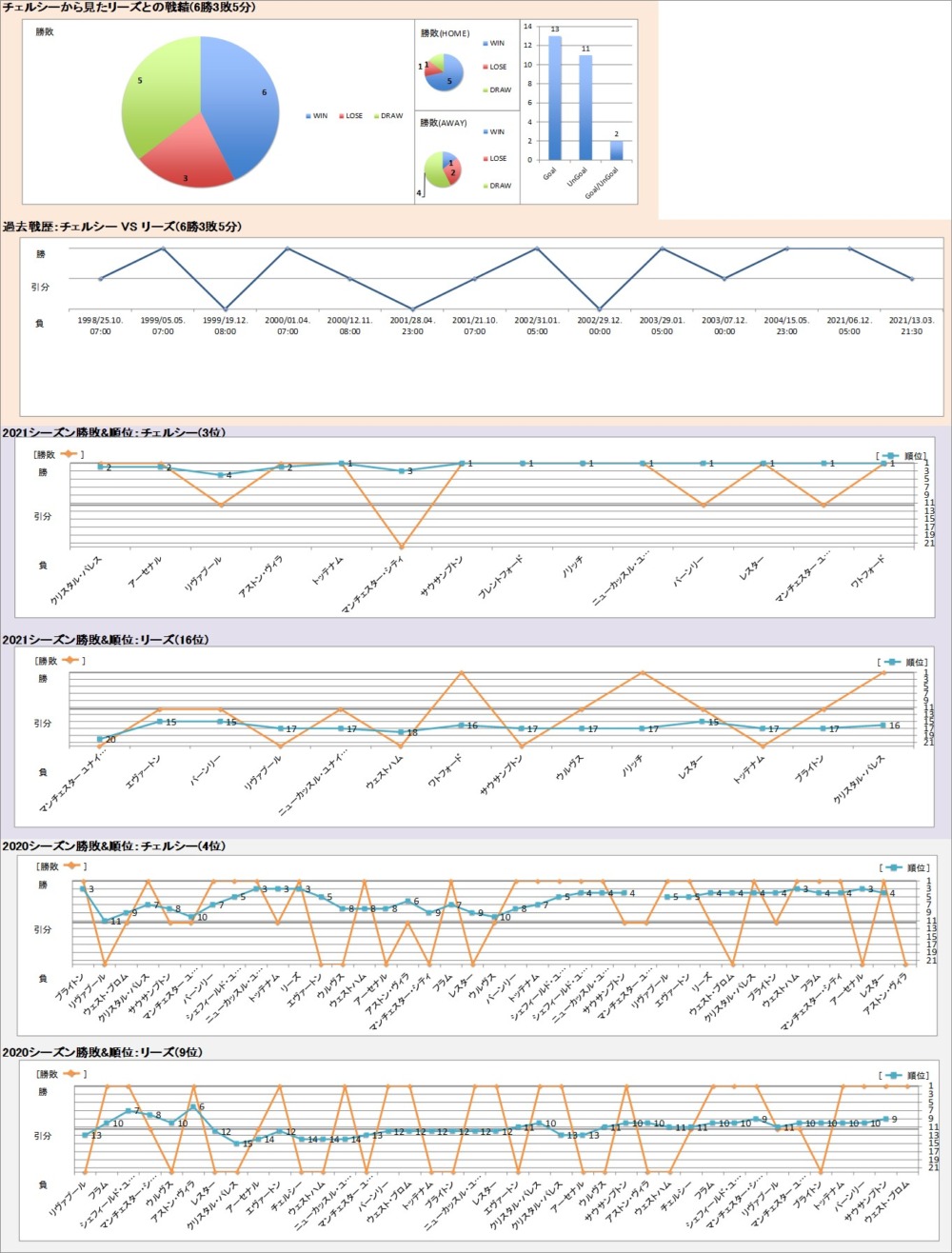
Task: Click ウルヴス label in 2021 Leeds chart
Action: pos(567,767)
